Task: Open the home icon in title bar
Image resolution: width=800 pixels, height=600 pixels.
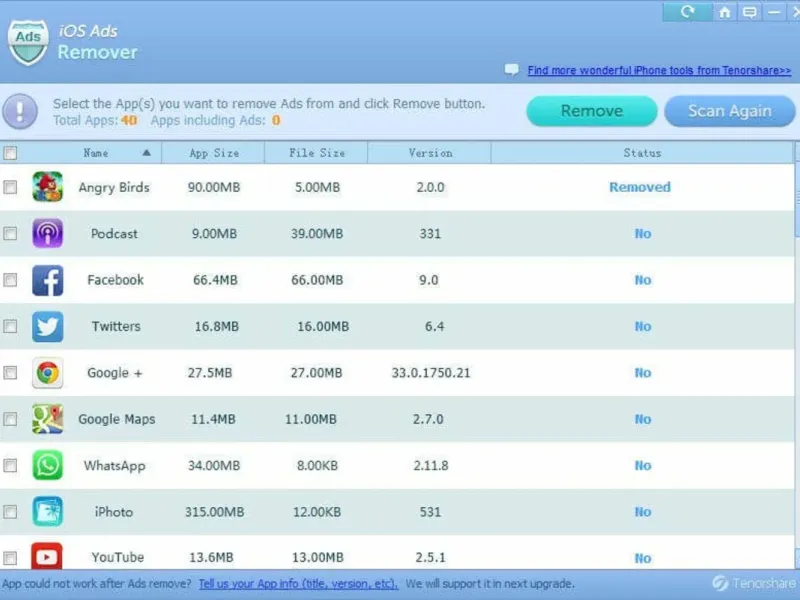Action: pos(724,12)
